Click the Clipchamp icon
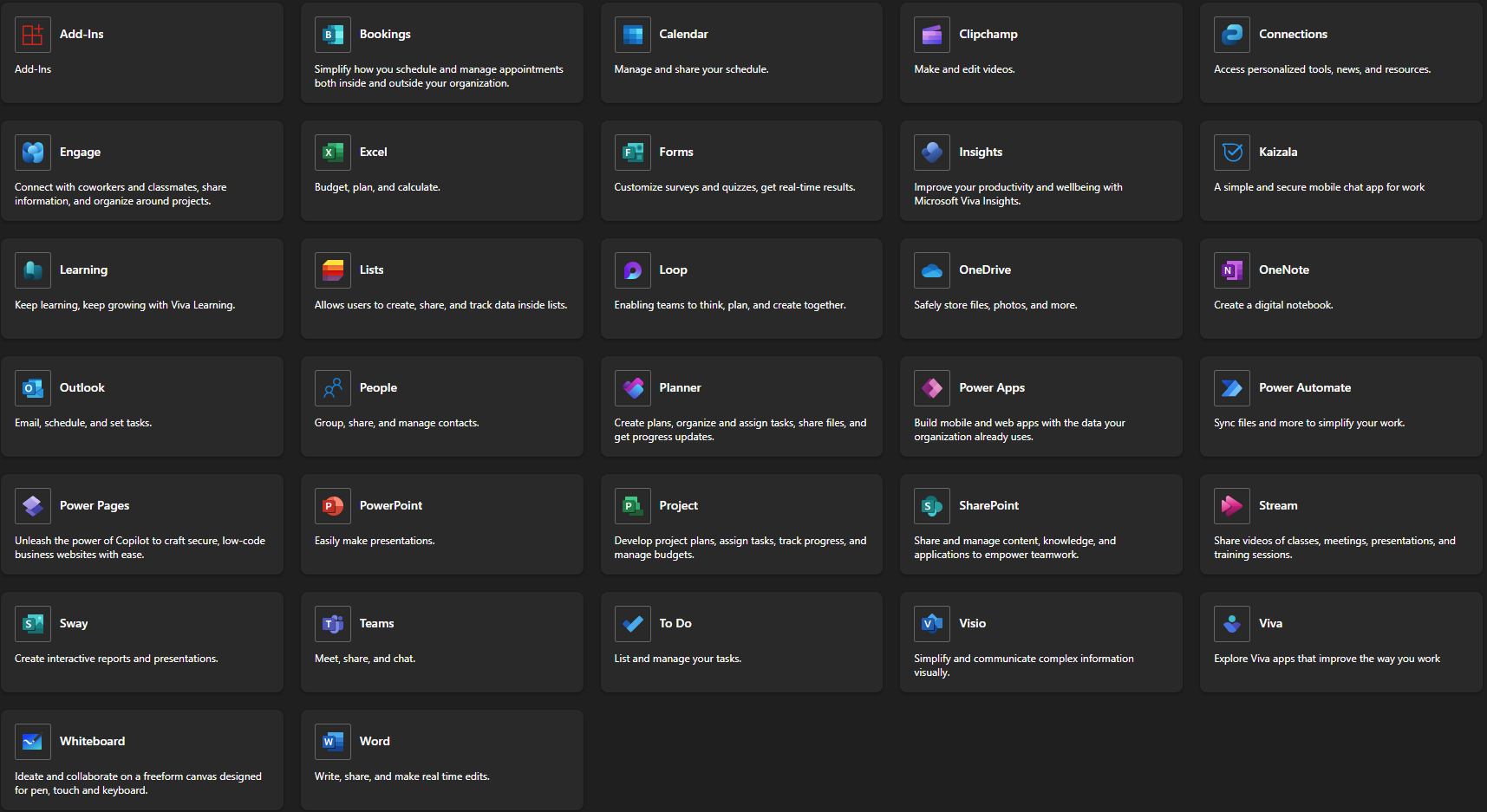The height and width of the screenshot is (812, 1487). pos(932,35)
